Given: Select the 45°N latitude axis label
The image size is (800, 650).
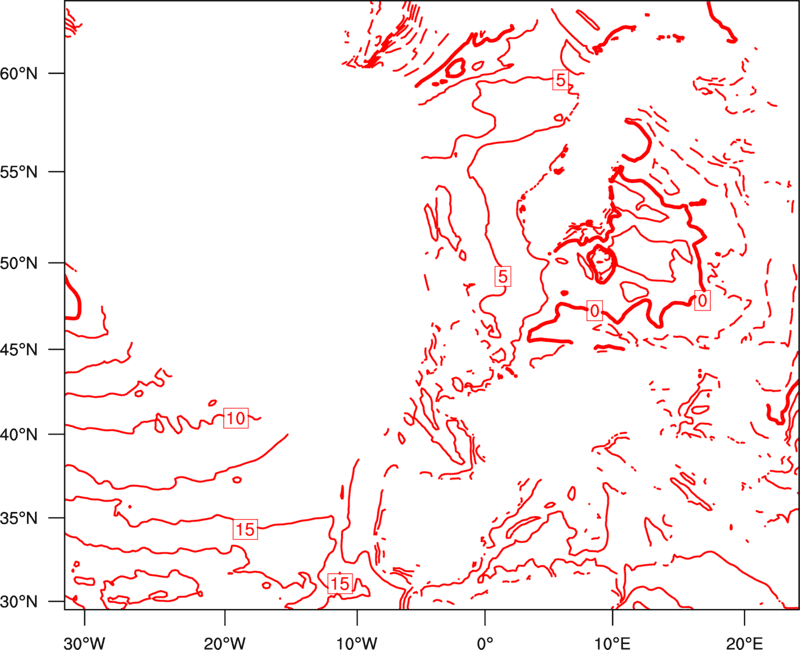Looking at the screenshot, I should pos(19,349).
